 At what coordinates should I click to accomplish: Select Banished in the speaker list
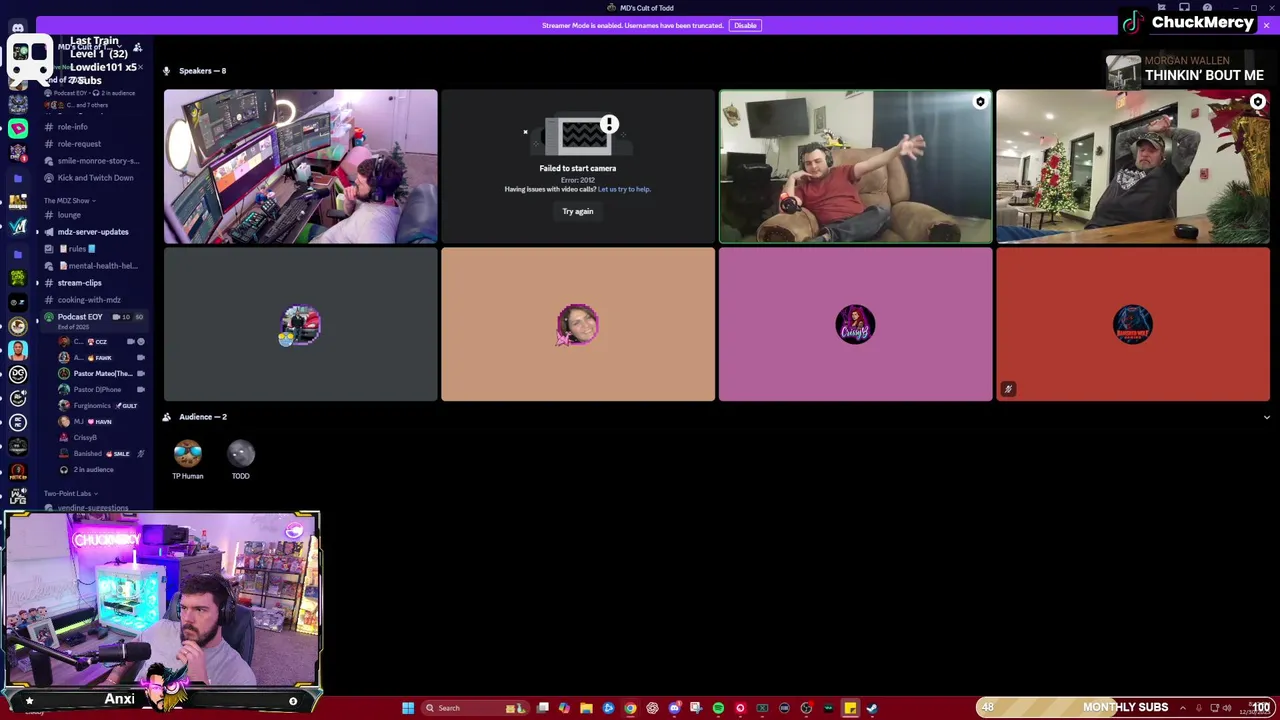(x=96, y=453)
